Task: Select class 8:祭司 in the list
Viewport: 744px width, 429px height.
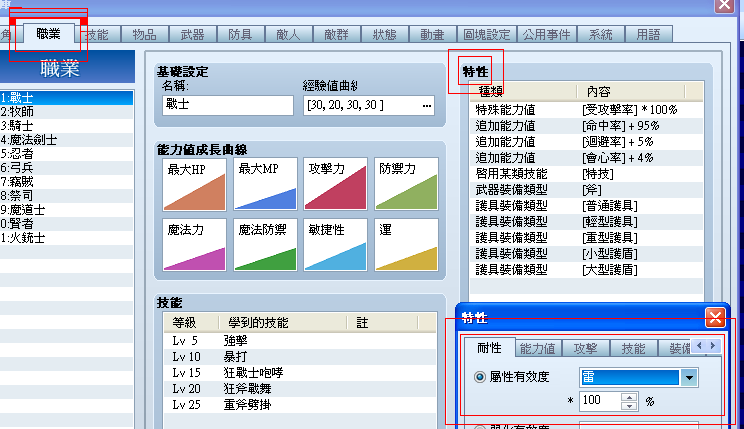Action: pyautogui.click(x=66, y=196)
